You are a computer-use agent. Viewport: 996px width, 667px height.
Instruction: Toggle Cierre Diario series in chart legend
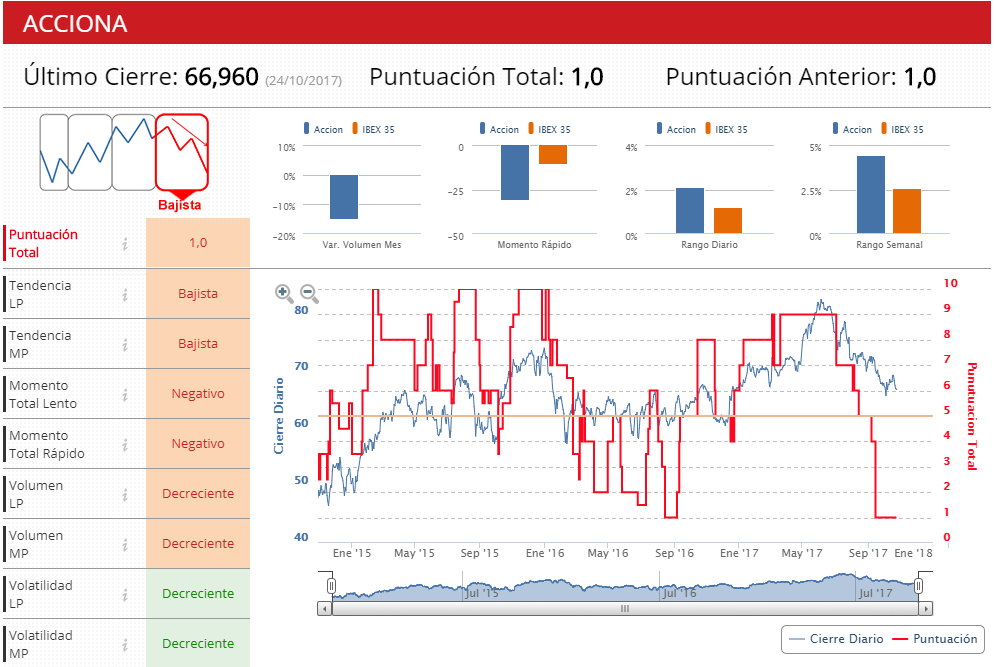pyautogui.click(x=836, y=639)
